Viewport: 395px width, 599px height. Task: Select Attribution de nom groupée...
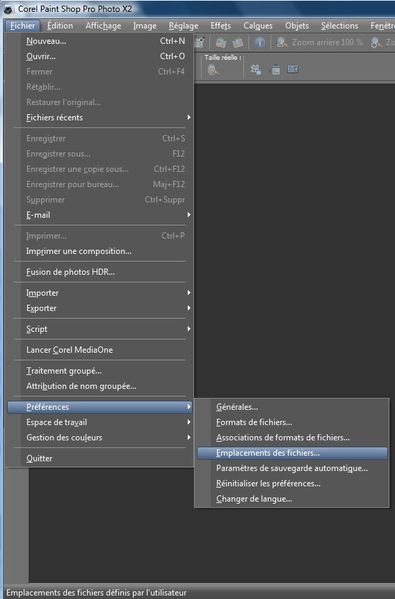[x=100, y=386]
